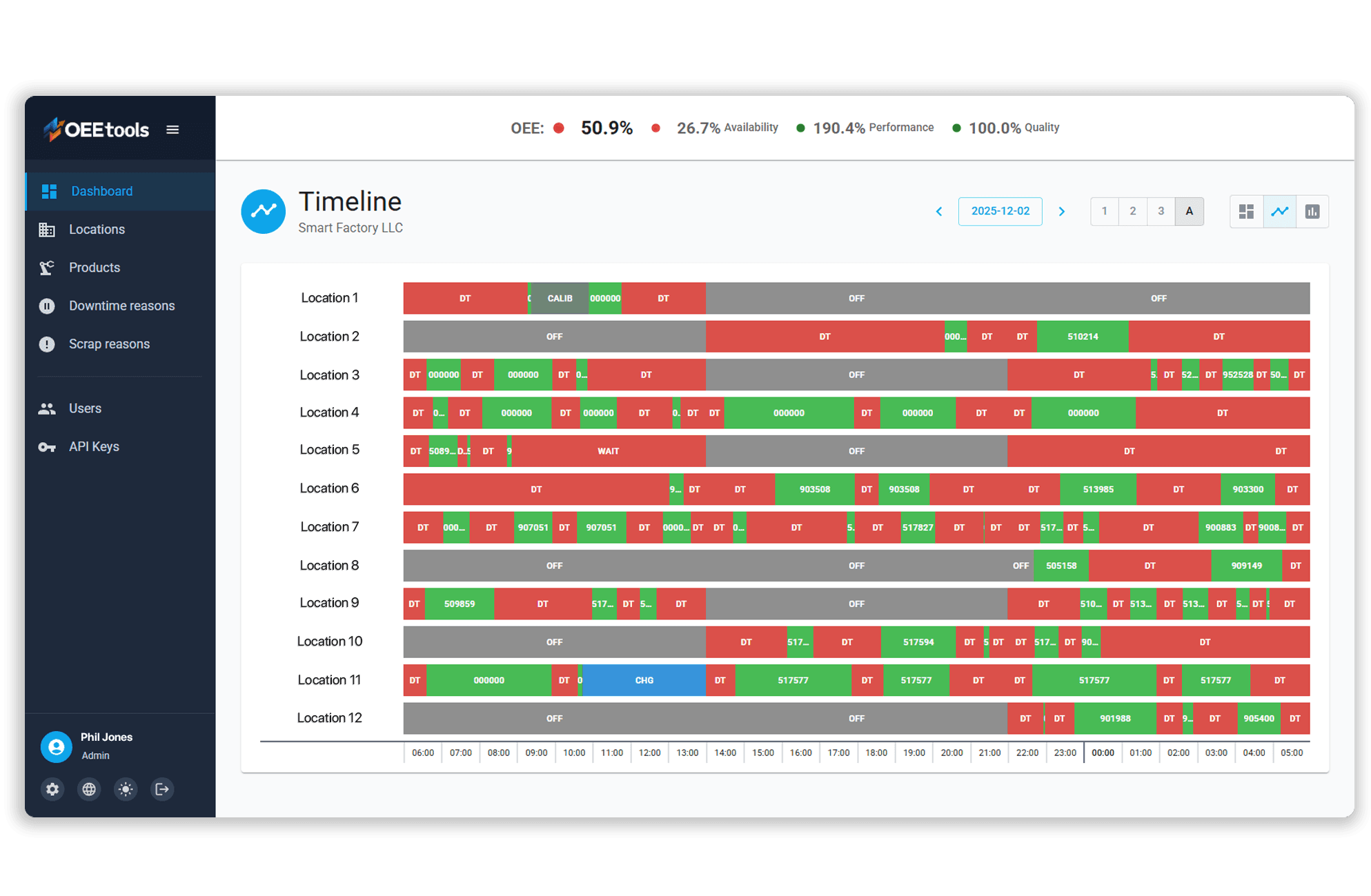
Task: Toggle the light/dark theme sun icon
Action: [x=126, y=789]
